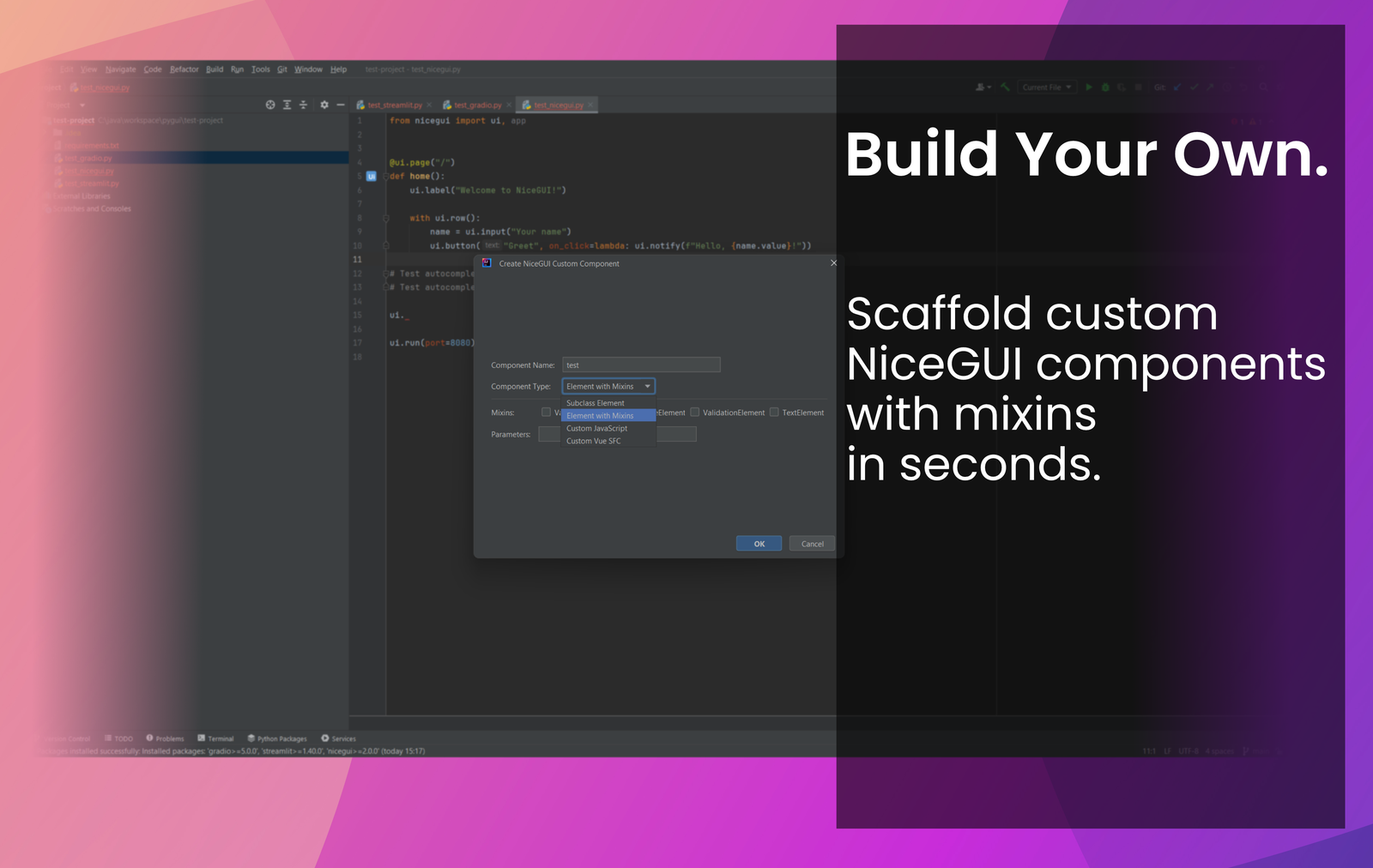Close the test_streamlit.py editor tab
Image resolution: width=1373 pixels, height=868 pixels.
(x=429, y=105)
